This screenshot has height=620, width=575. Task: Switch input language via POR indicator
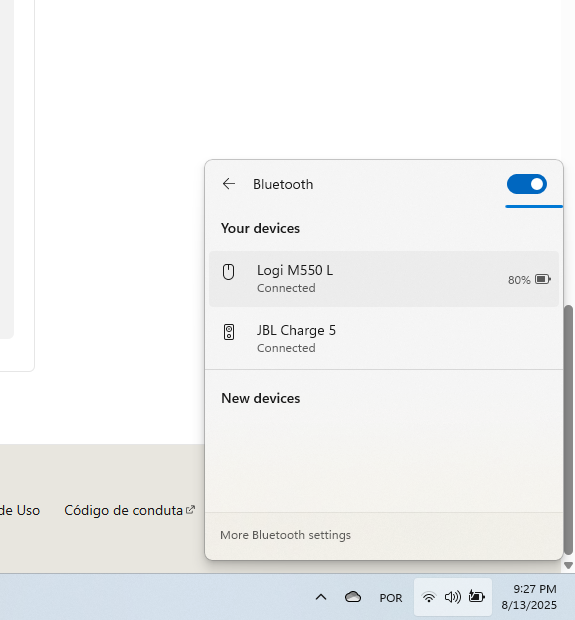coord(391,598)
